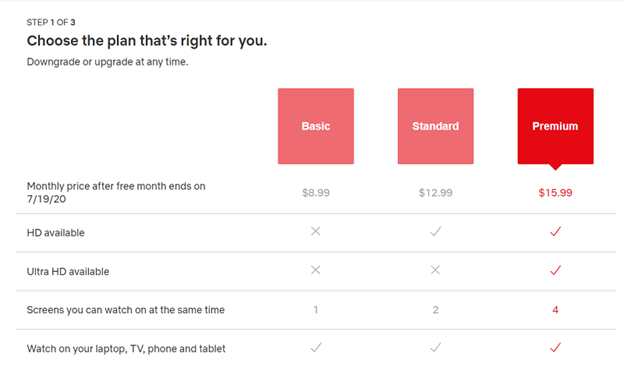Click the Premium screens count 4
Viewport: 624px width, 374px height.
coord(555,310)
